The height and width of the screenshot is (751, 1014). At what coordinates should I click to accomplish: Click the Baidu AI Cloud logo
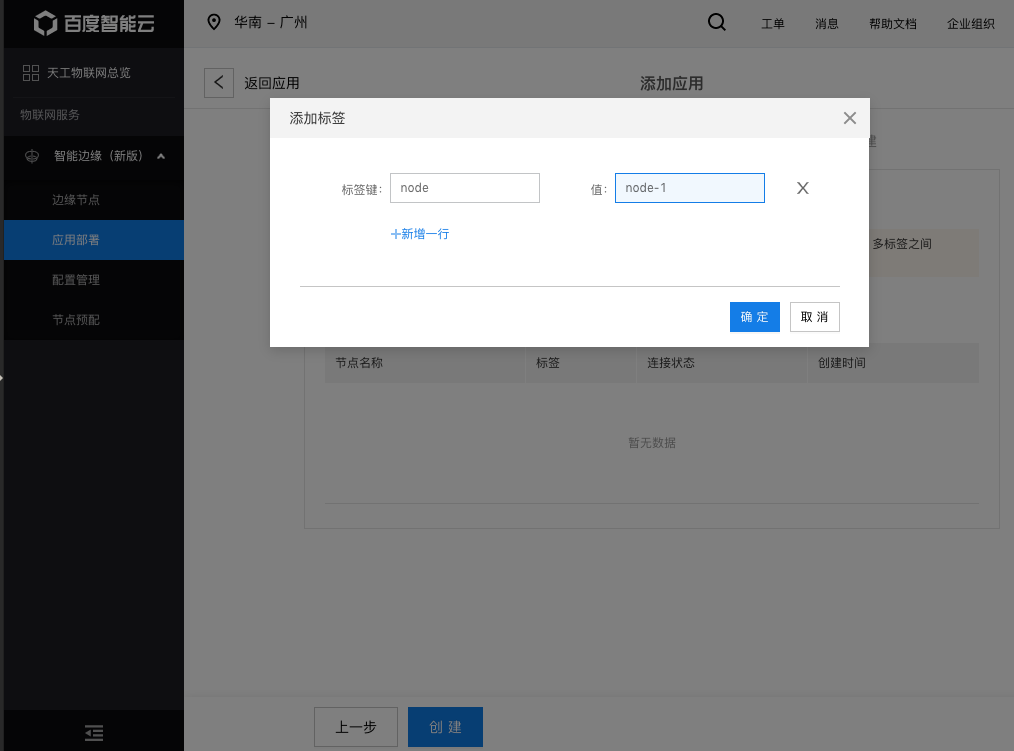tap(94, 23)
